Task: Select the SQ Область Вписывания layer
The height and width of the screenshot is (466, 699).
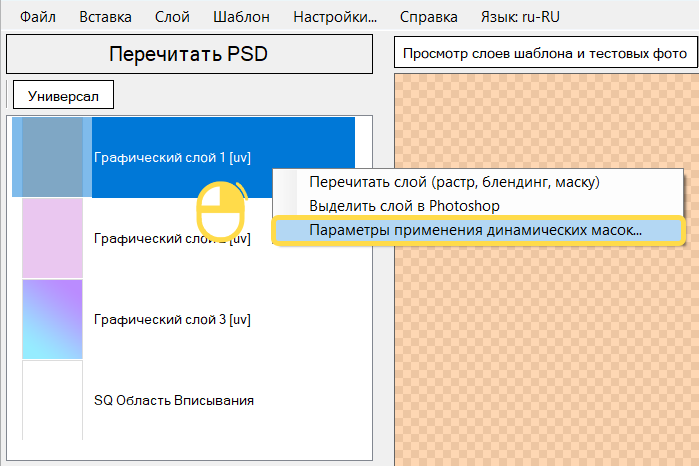Action: 173,400
